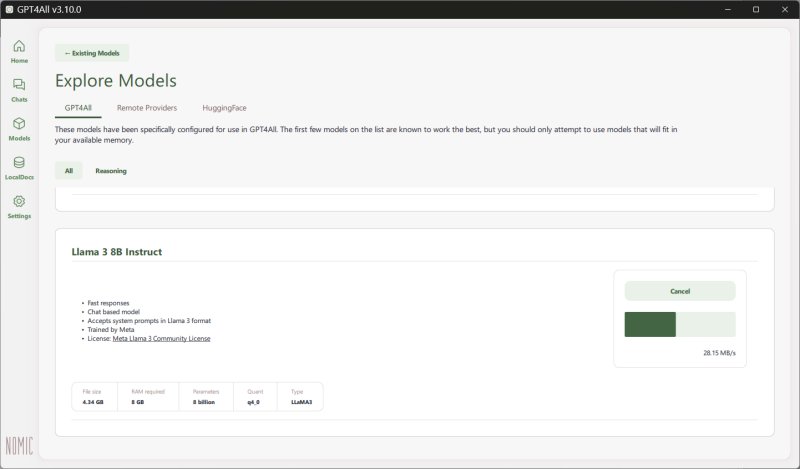
Task: Open the Home page icon
Action: pos(19,46)
